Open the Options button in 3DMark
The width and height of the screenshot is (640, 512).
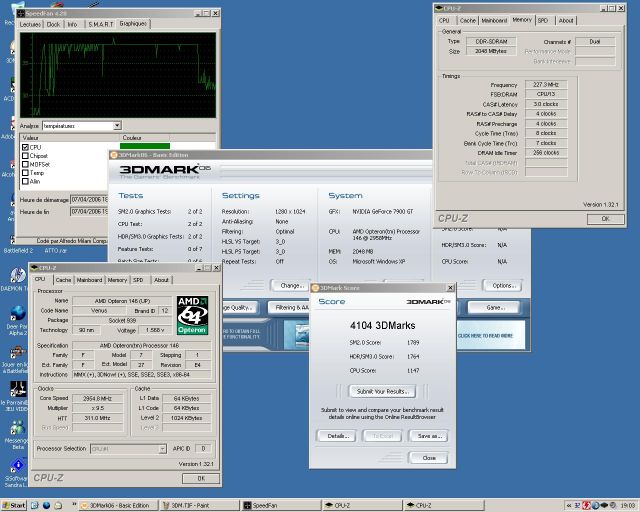[x=503, y=285]
